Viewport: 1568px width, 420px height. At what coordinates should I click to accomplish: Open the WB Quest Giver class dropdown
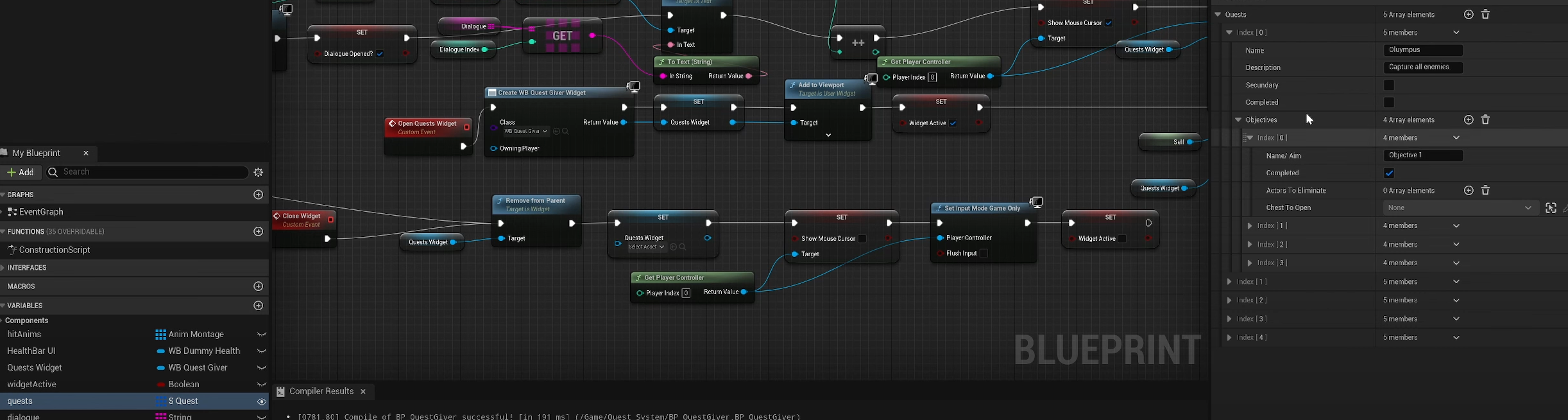coord(525,132)
